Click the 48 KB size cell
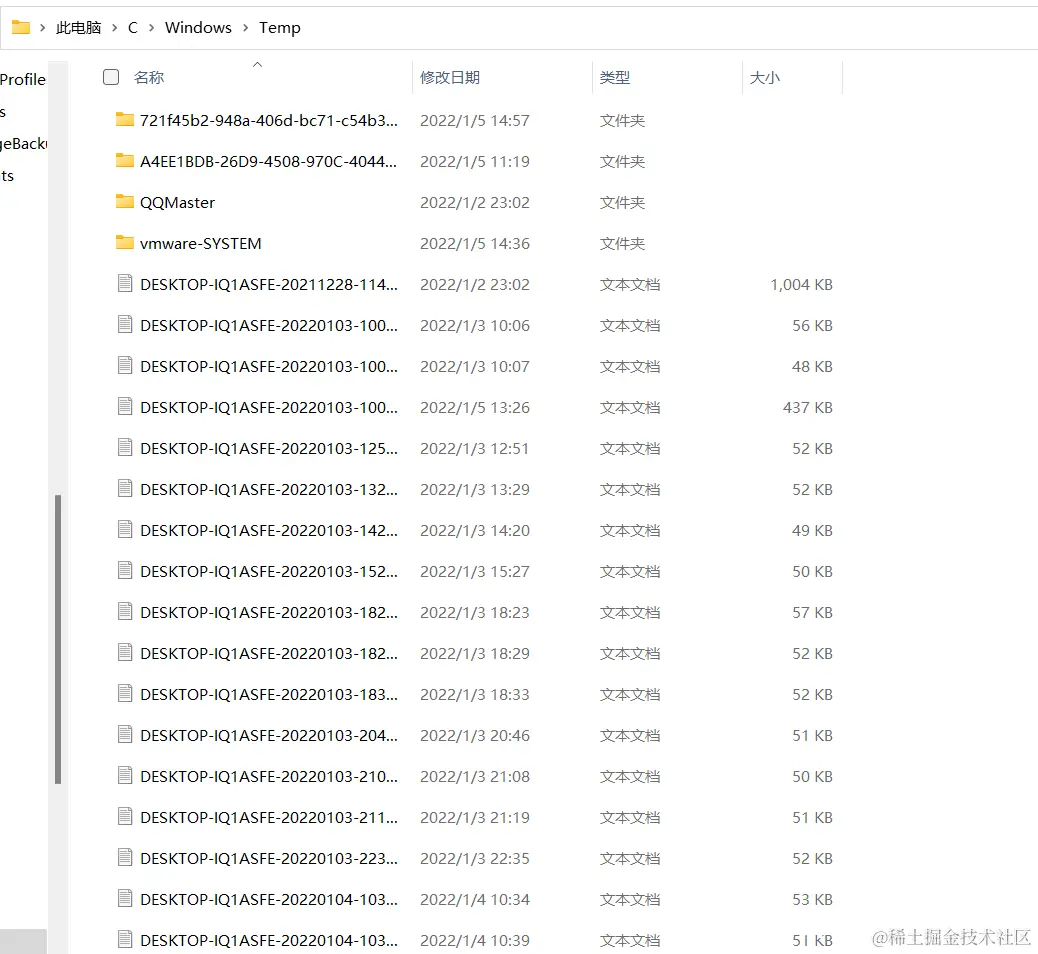 coord(812,366)
